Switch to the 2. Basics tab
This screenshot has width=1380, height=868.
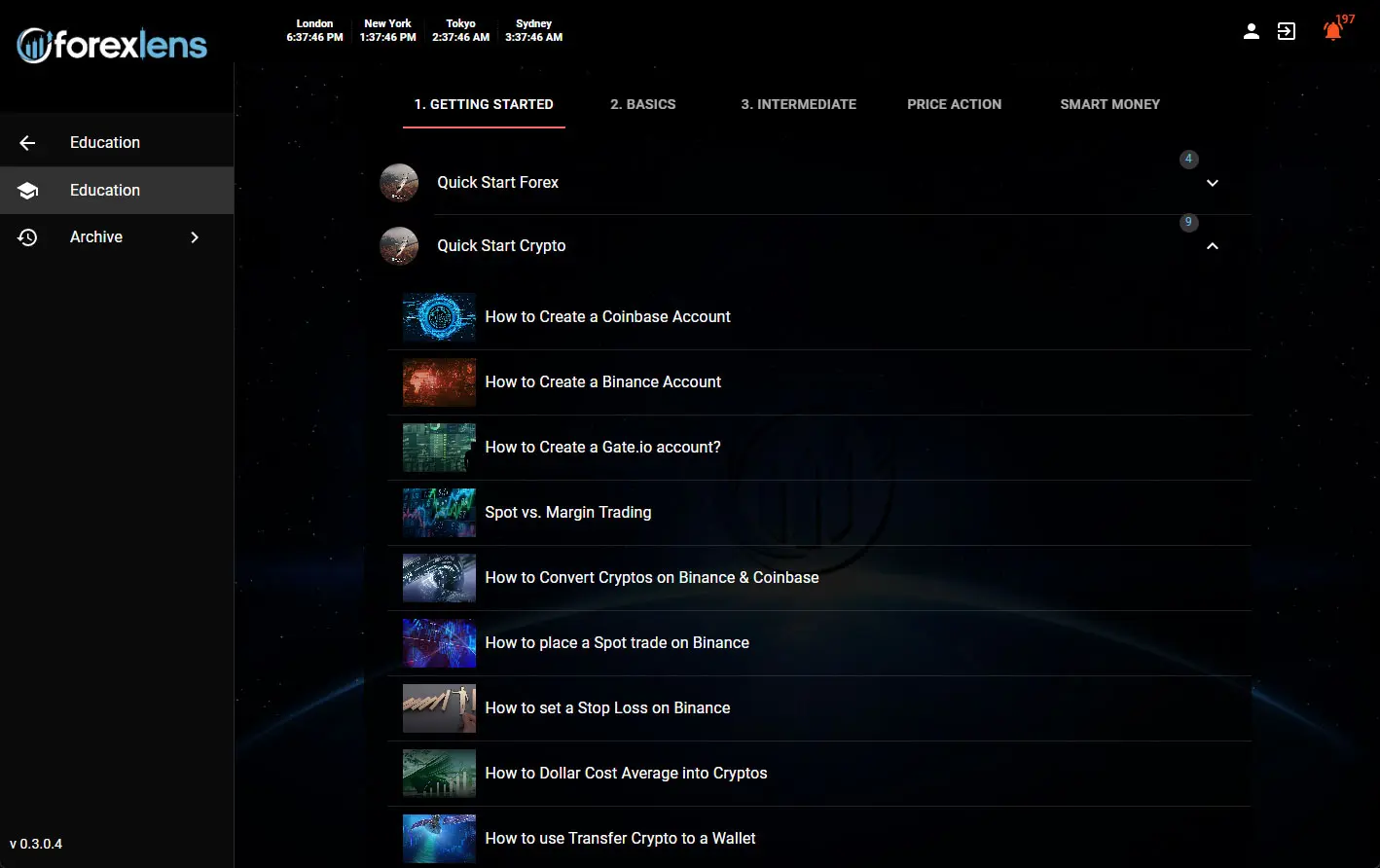click(x=642, y=104)
